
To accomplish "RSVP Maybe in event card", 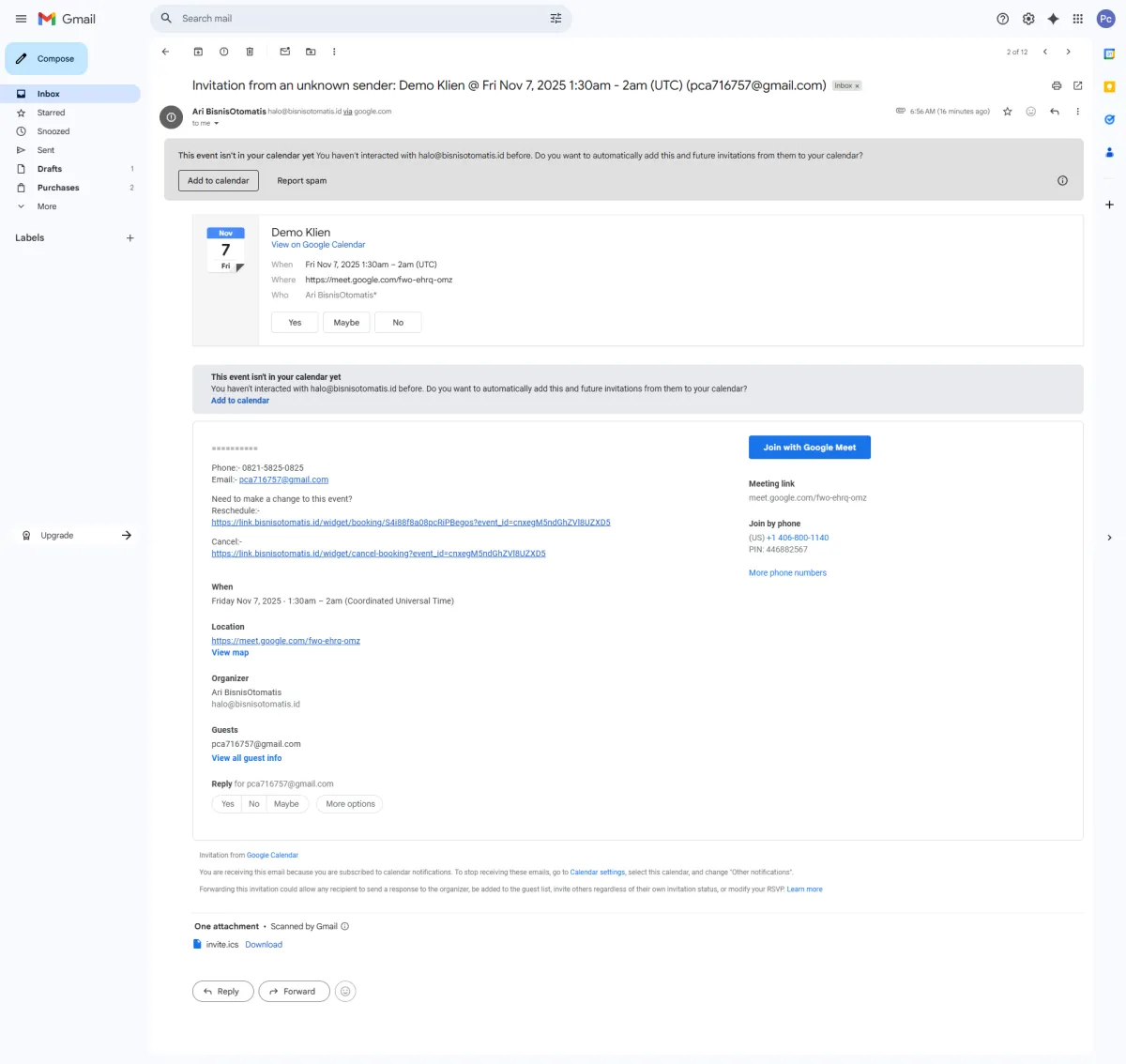I will coord(346,323).
